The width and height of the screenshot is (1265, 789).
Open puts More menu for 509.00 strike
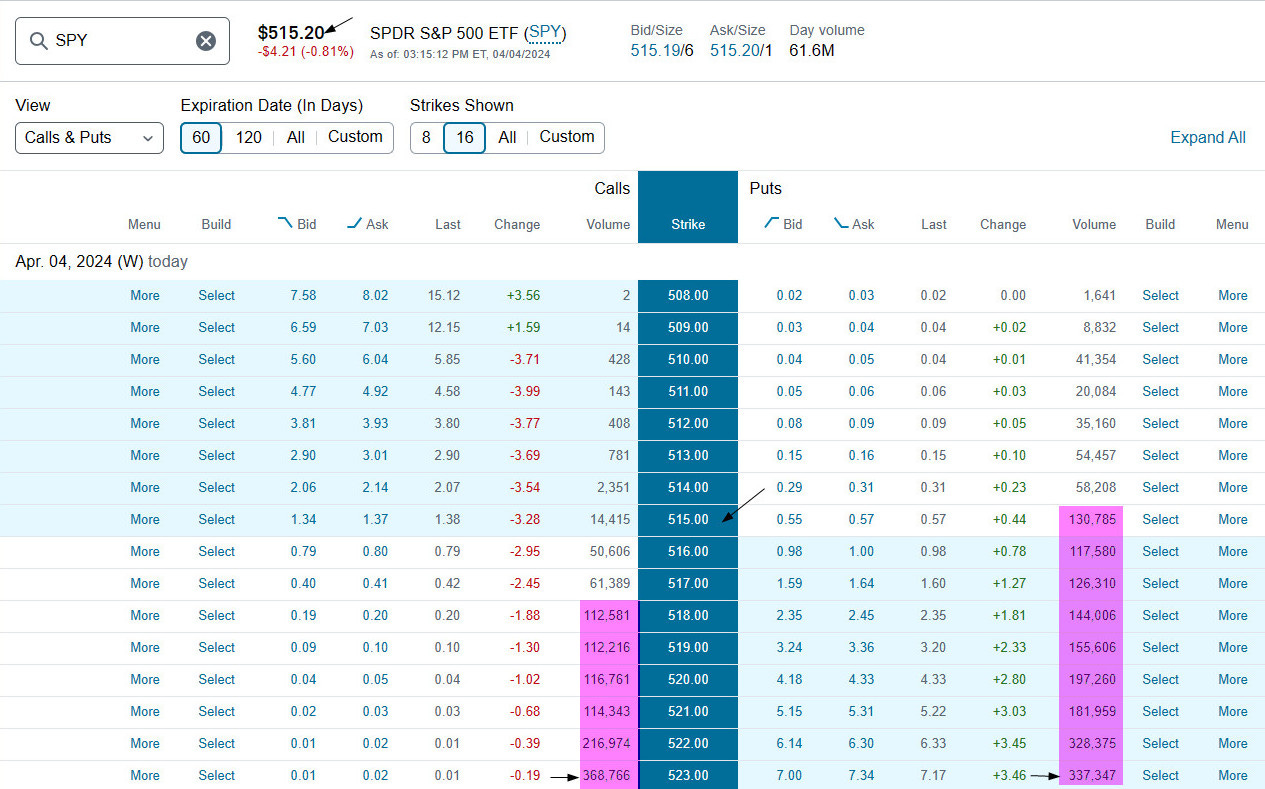click(1233, 328)
